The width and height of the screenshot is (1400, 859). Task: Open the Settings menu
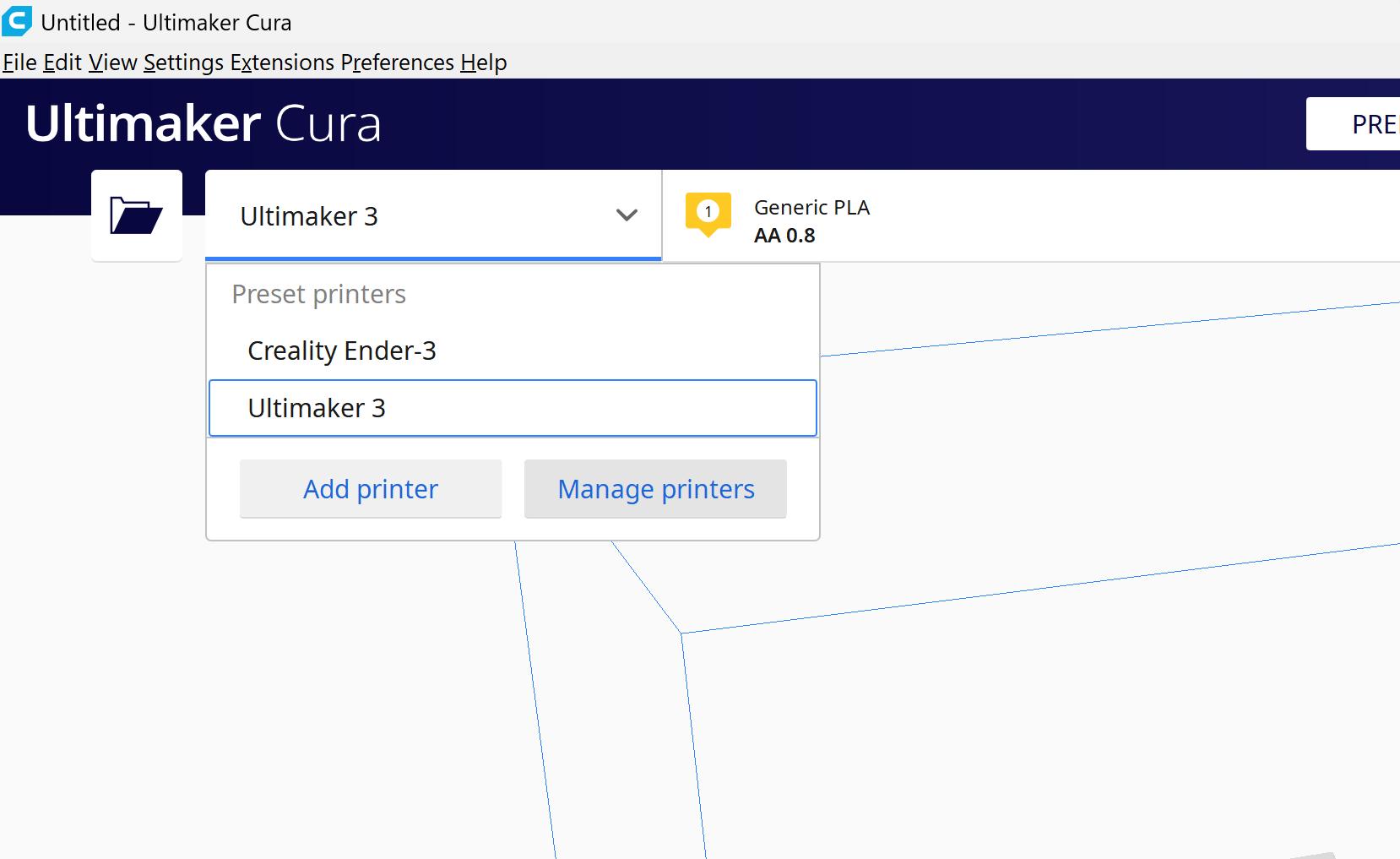point(184,63)
